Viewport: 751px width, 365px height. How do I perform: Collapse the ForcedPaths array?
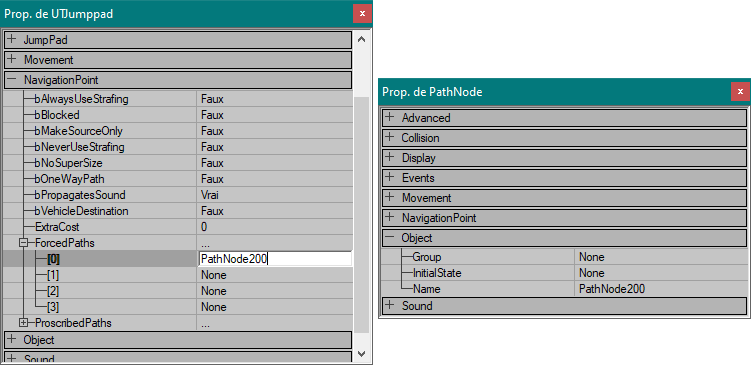[23, 243]
